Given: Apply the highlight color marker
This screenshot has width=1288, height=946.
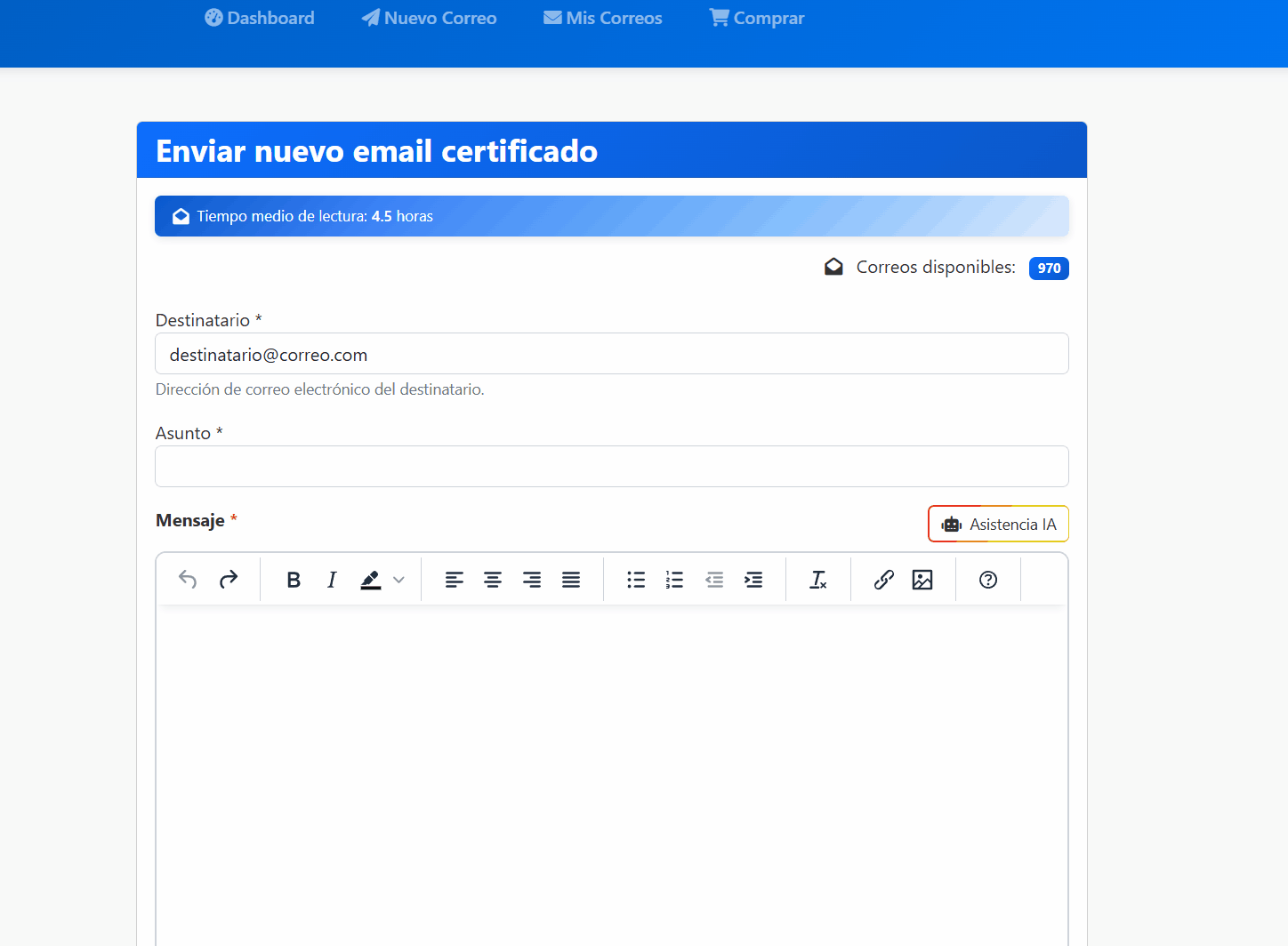Looking at the screenshot, I should (x=371, y=580).
